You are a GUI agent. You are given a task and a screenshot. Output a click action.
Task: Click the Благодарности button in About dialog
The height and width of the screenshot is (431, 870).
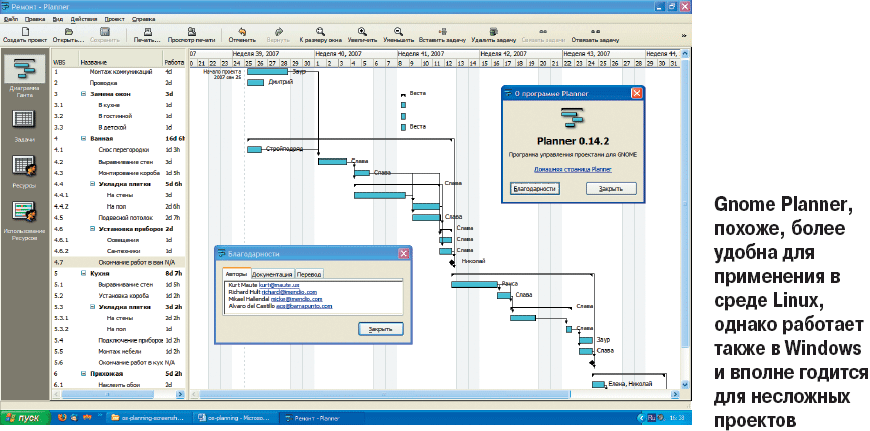point(532,187)
